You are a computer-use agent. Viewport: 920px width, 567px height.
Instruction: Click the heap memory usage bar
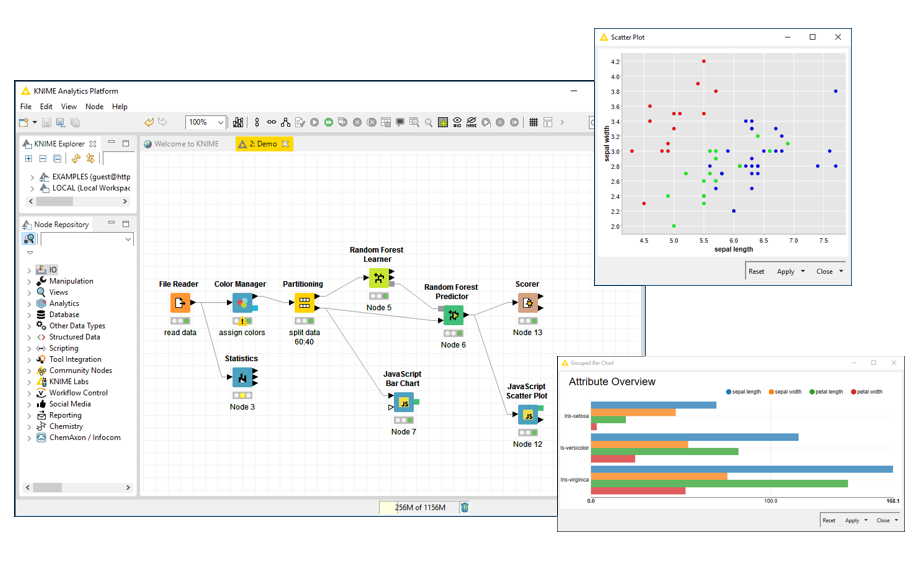419,507
